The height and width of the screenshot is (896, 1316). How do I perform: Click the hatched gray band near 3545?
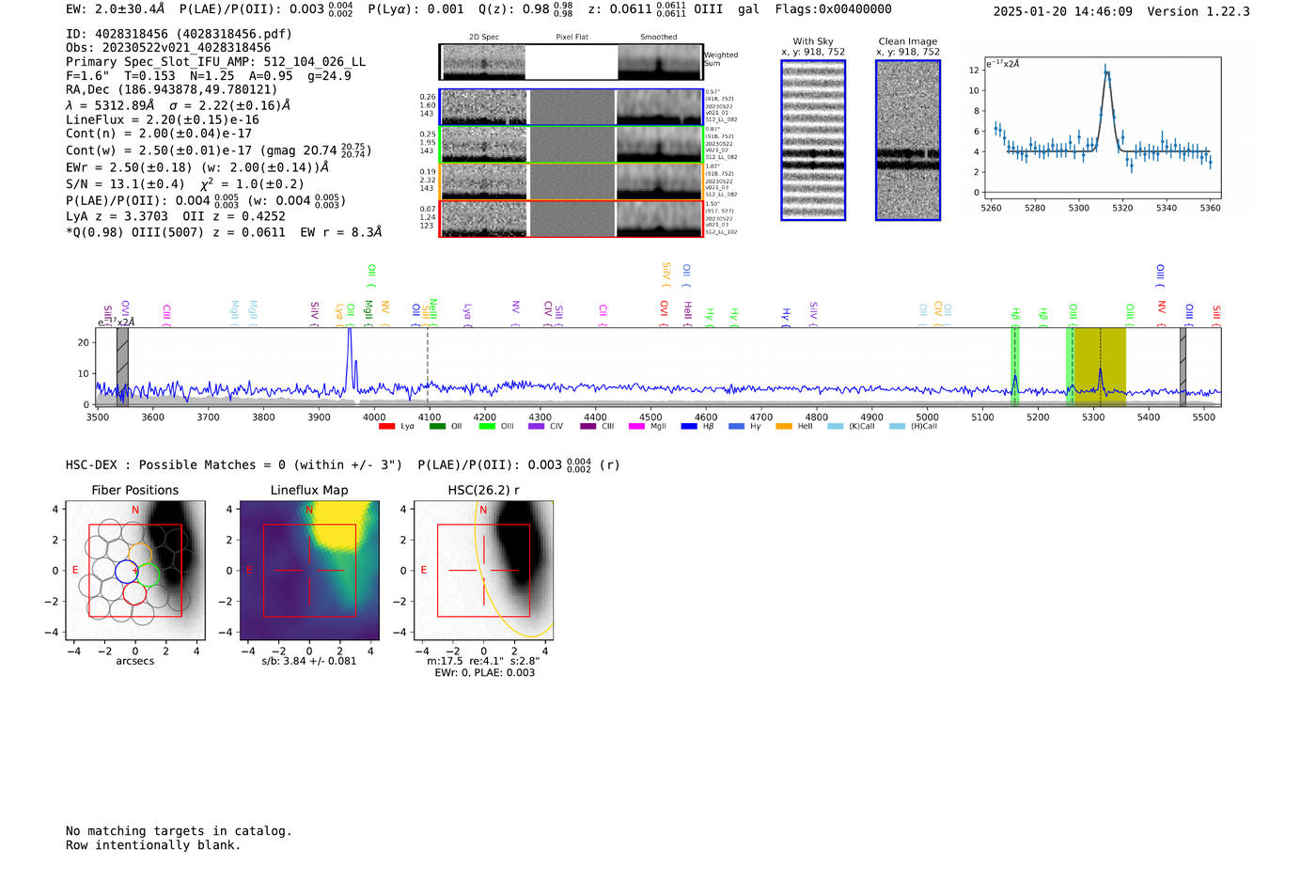click(122, 367)
